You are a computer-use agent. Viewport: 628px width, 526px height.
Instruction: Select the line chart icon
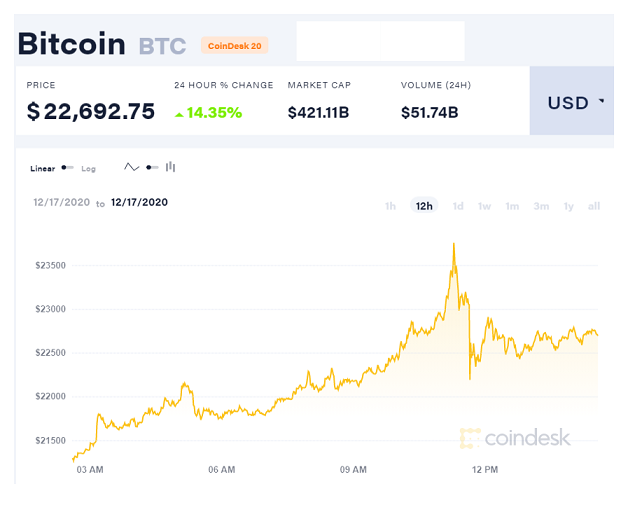(131, 167)
